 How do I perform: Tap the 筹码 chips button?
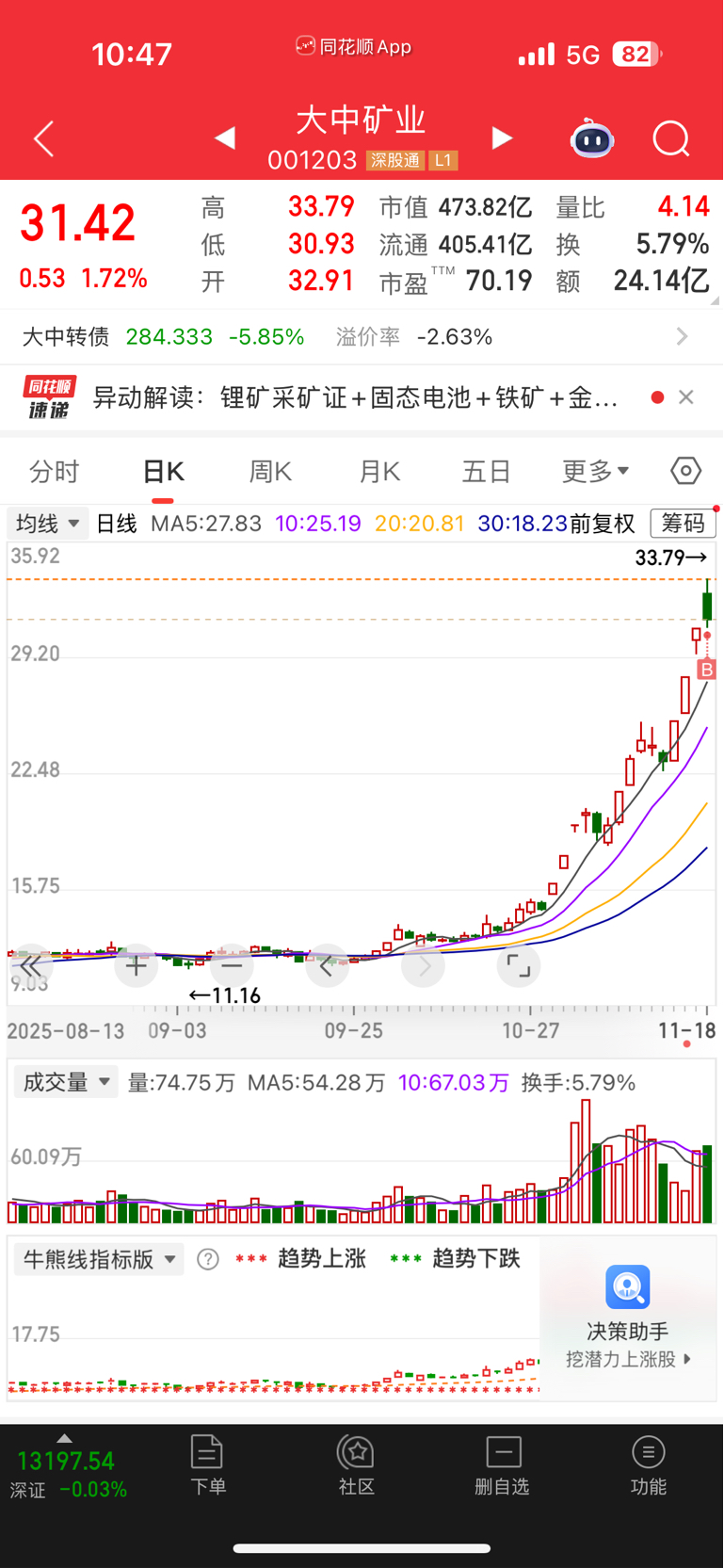[684, 524]
